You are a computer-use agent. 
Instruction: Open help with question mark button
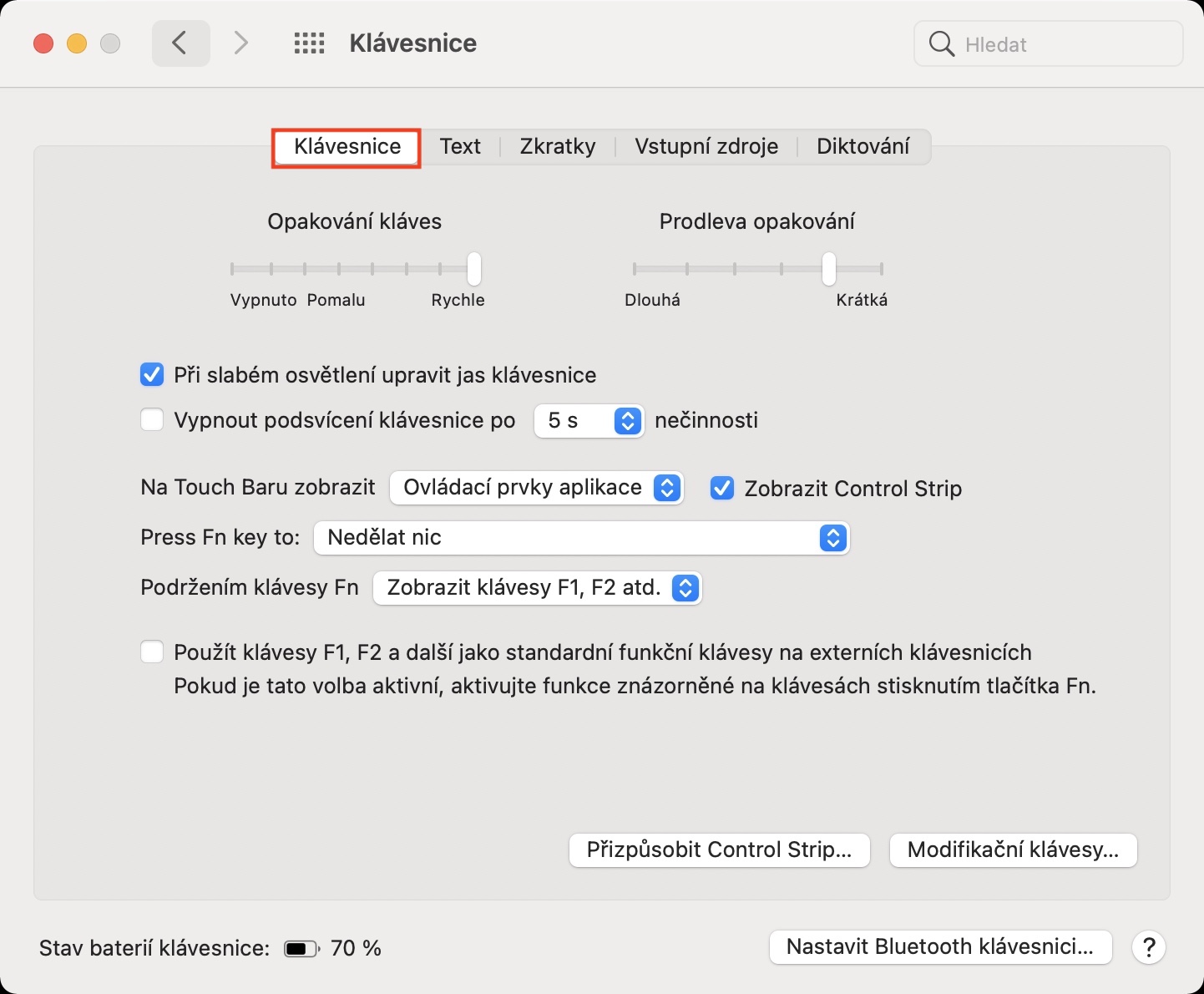click(1148, 947)
